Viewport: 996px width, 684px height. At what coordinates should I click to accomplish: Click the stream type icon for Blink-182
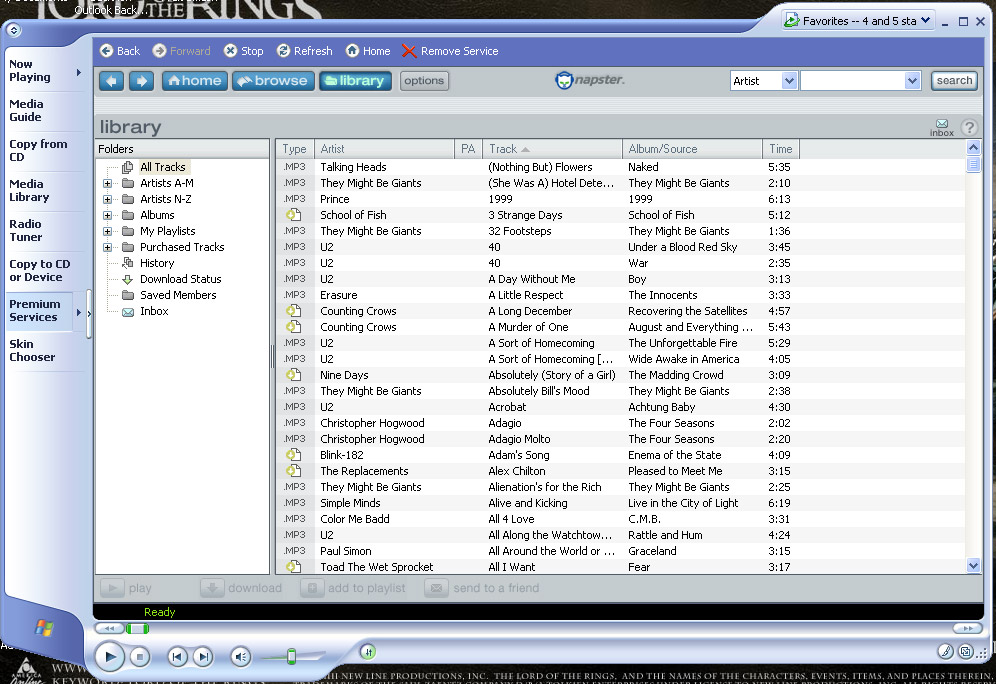point(293,455)
